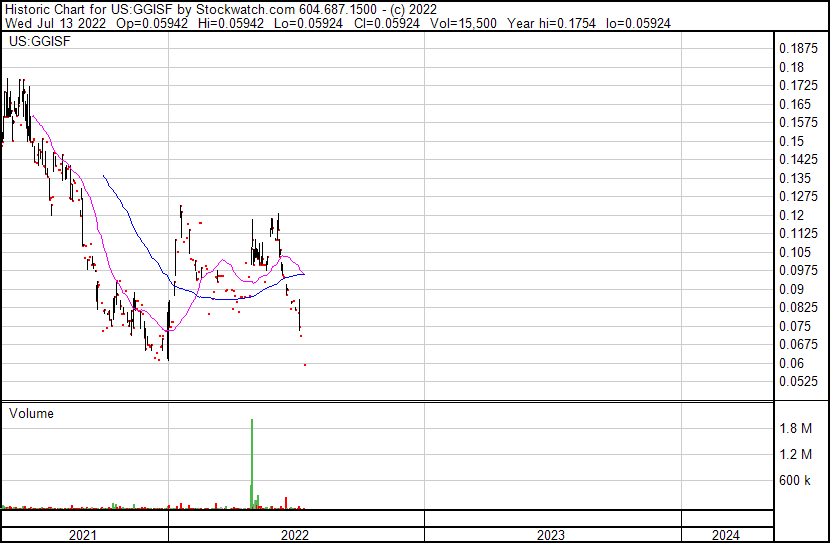Click the 0.1875 price axis label
830x543 pixels.
tap(797, 48)
